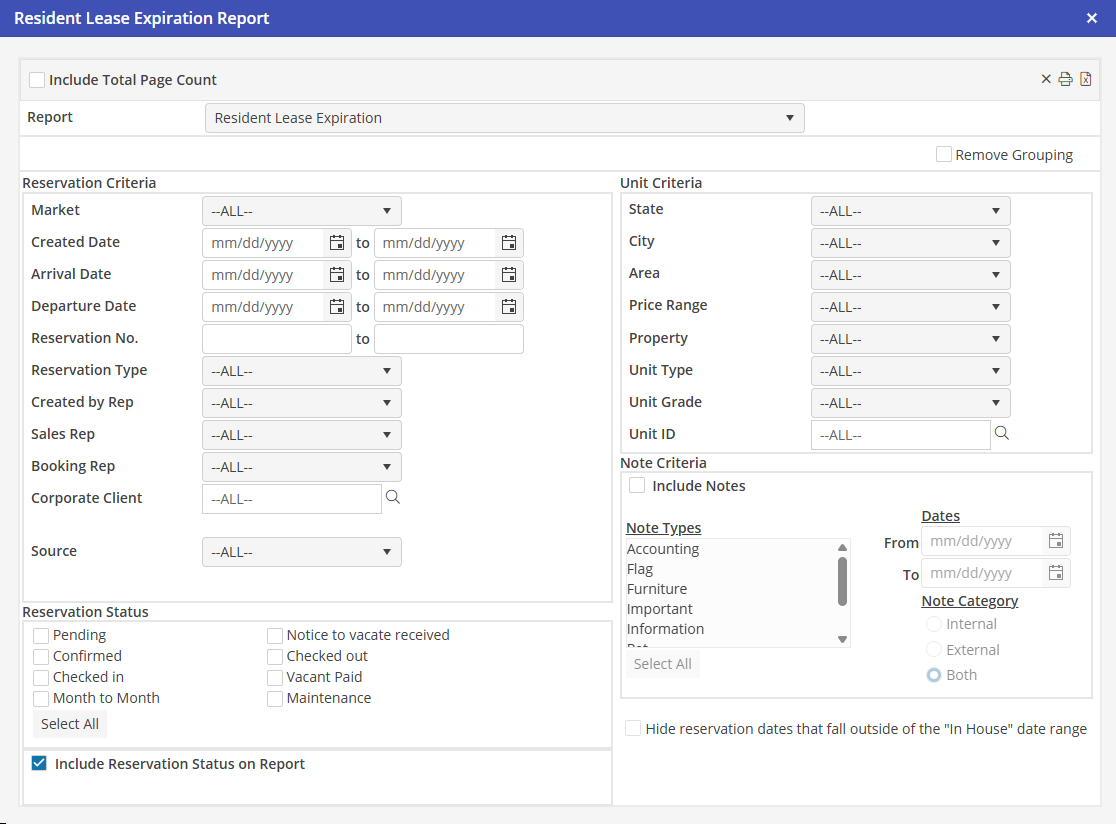
Task: Click Corporate Client search magnifier icon
Action: [x=393, y=497]
